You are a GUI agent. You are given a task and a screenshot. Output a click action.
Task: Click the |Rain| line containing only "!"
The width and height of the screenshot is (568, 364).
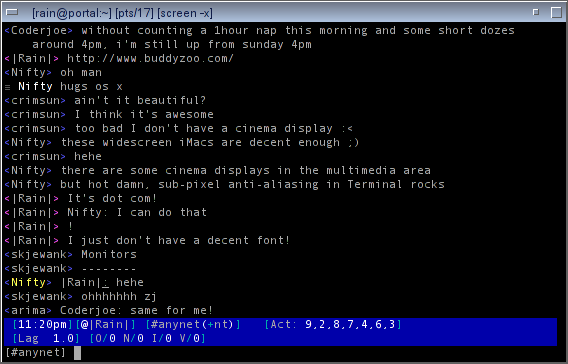39,226
